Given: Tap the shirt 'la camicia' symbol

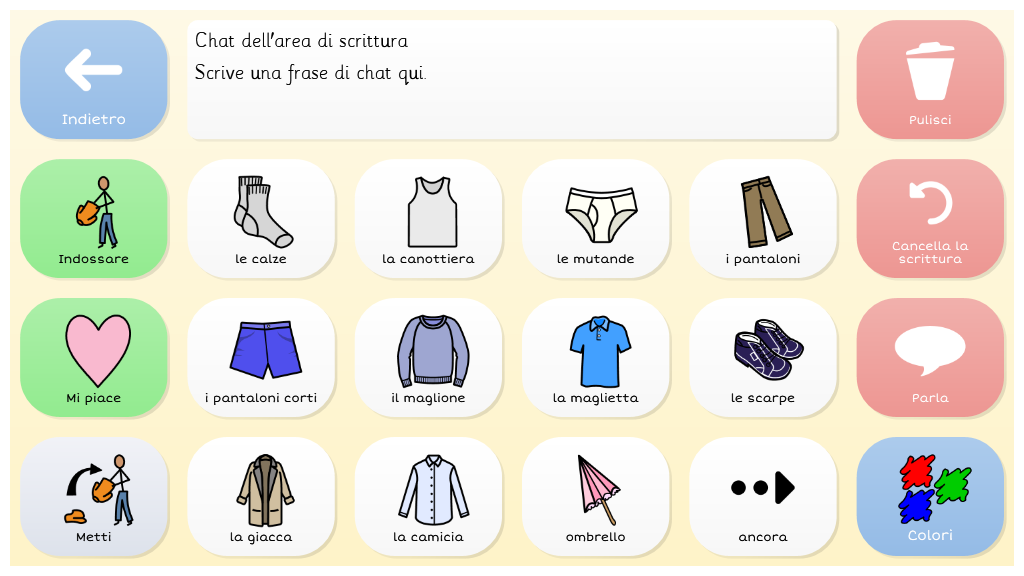Looking at the screenshot, I should pyautogui.click(x=428, y=497).
